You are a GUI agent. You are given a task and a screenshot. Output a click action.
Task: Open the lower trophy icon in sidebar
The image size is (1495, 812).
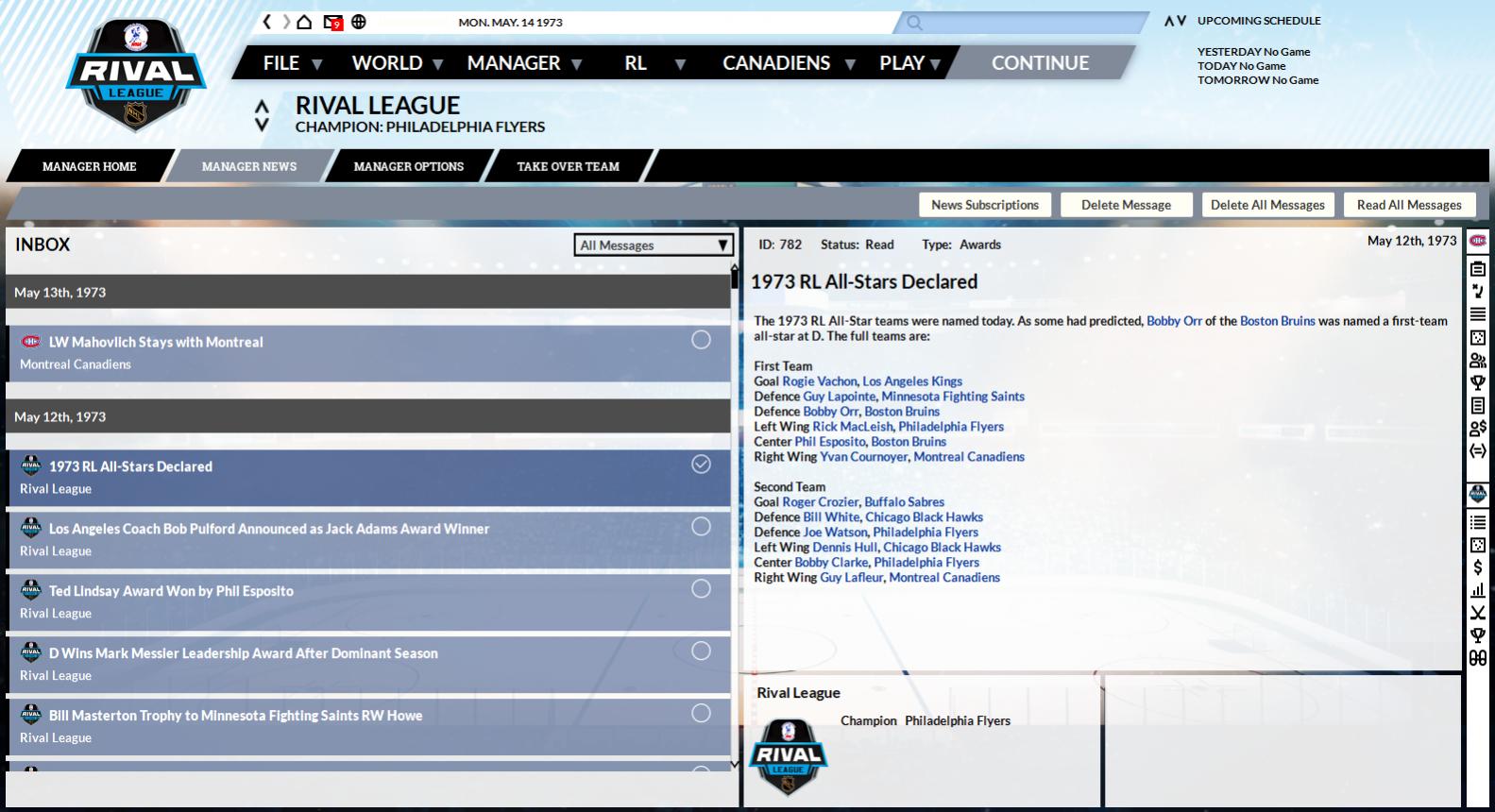(x=1478, y=635)
